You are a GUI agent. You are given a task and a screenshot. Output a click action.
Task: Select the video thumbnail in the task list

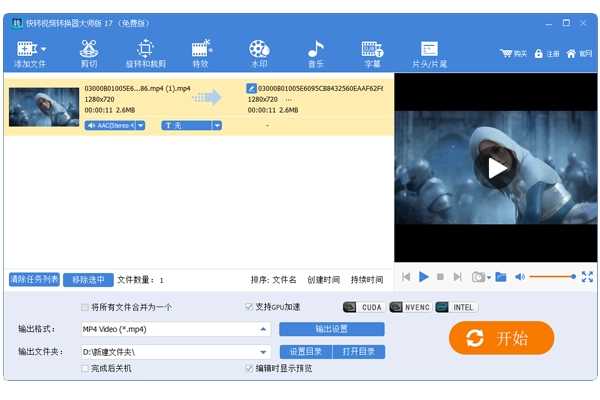(x=44, y=107)
